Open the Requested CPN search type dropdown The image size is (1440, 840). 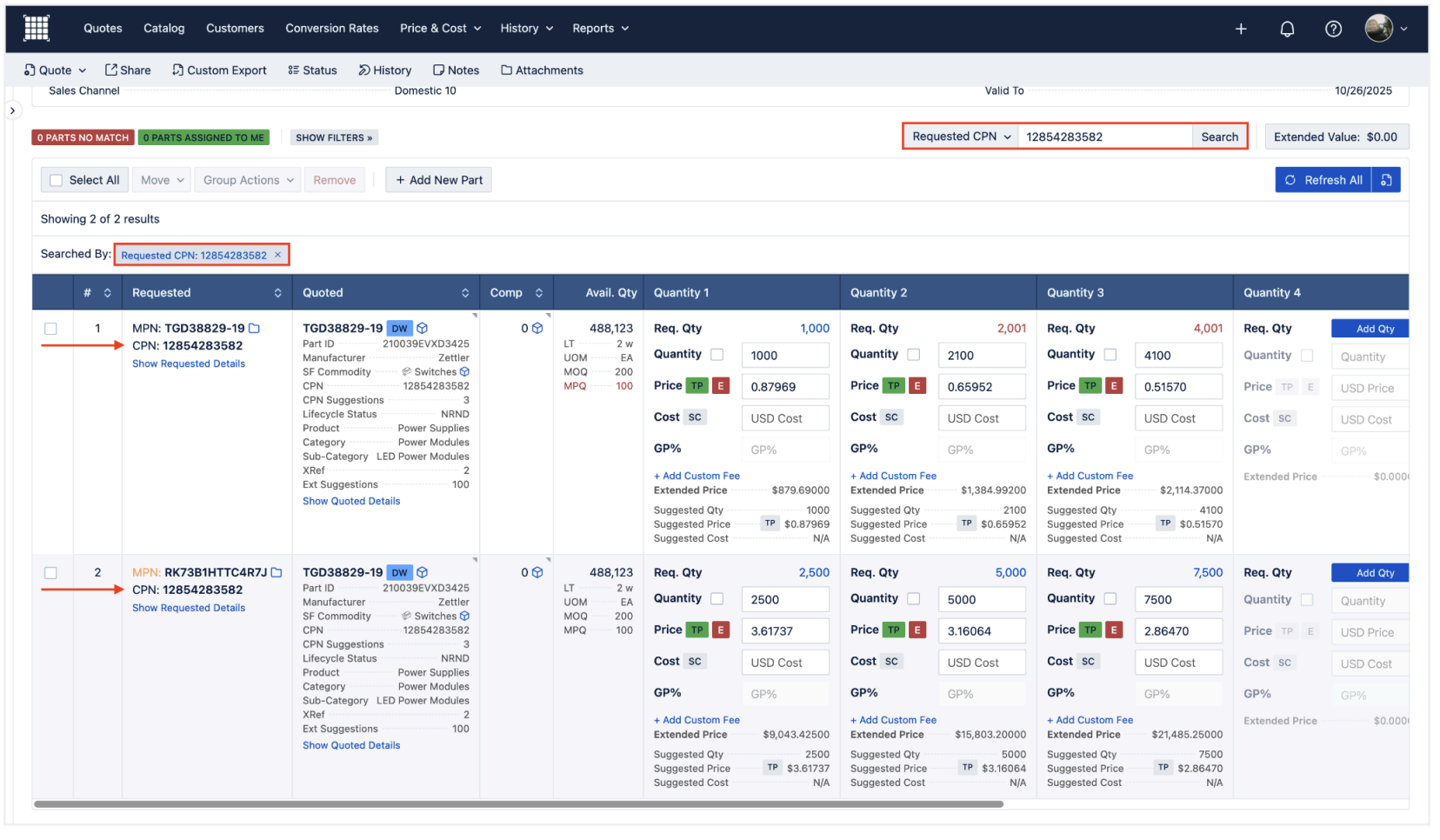click(x=961, y=137)
